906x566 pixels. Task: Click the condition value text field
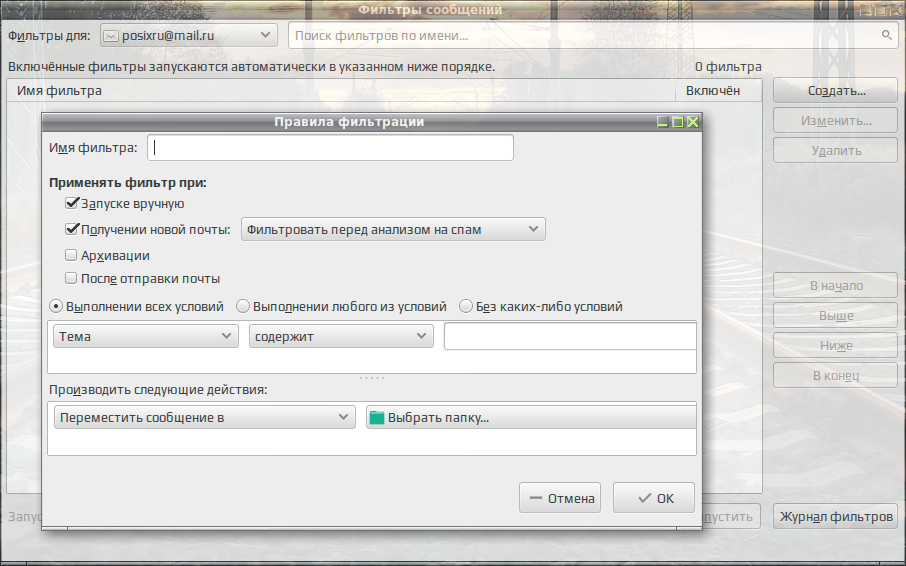(x=570, y=336)
